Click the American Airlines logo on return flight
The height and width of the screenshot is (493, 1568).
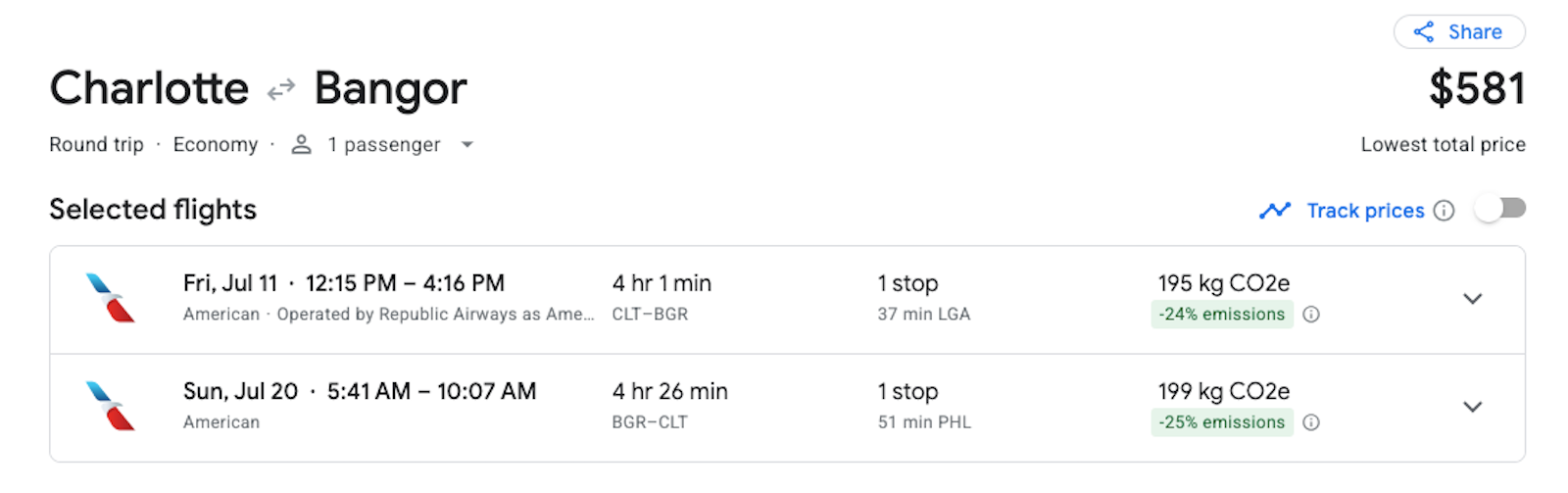click(110, 406)
